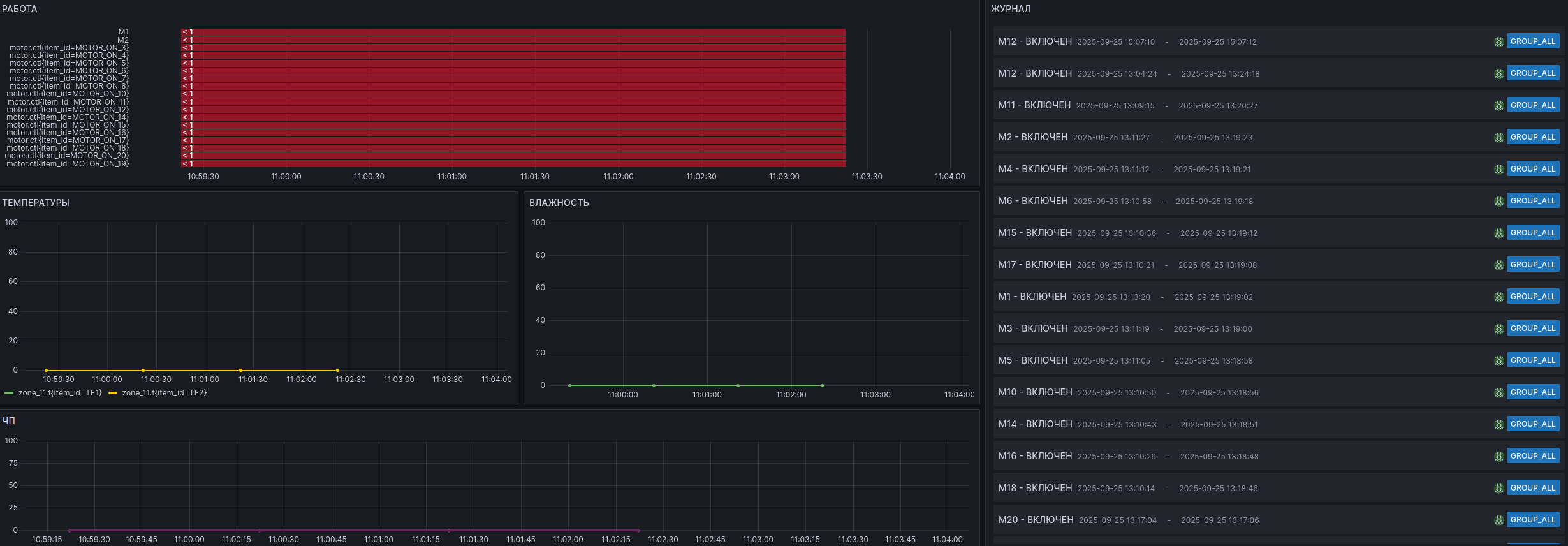Viewport: 1568px width, 546px height.
Task: Click the avatar icon beside the M20 entry
Action: pyautogui.click(x=1498, y=520)
